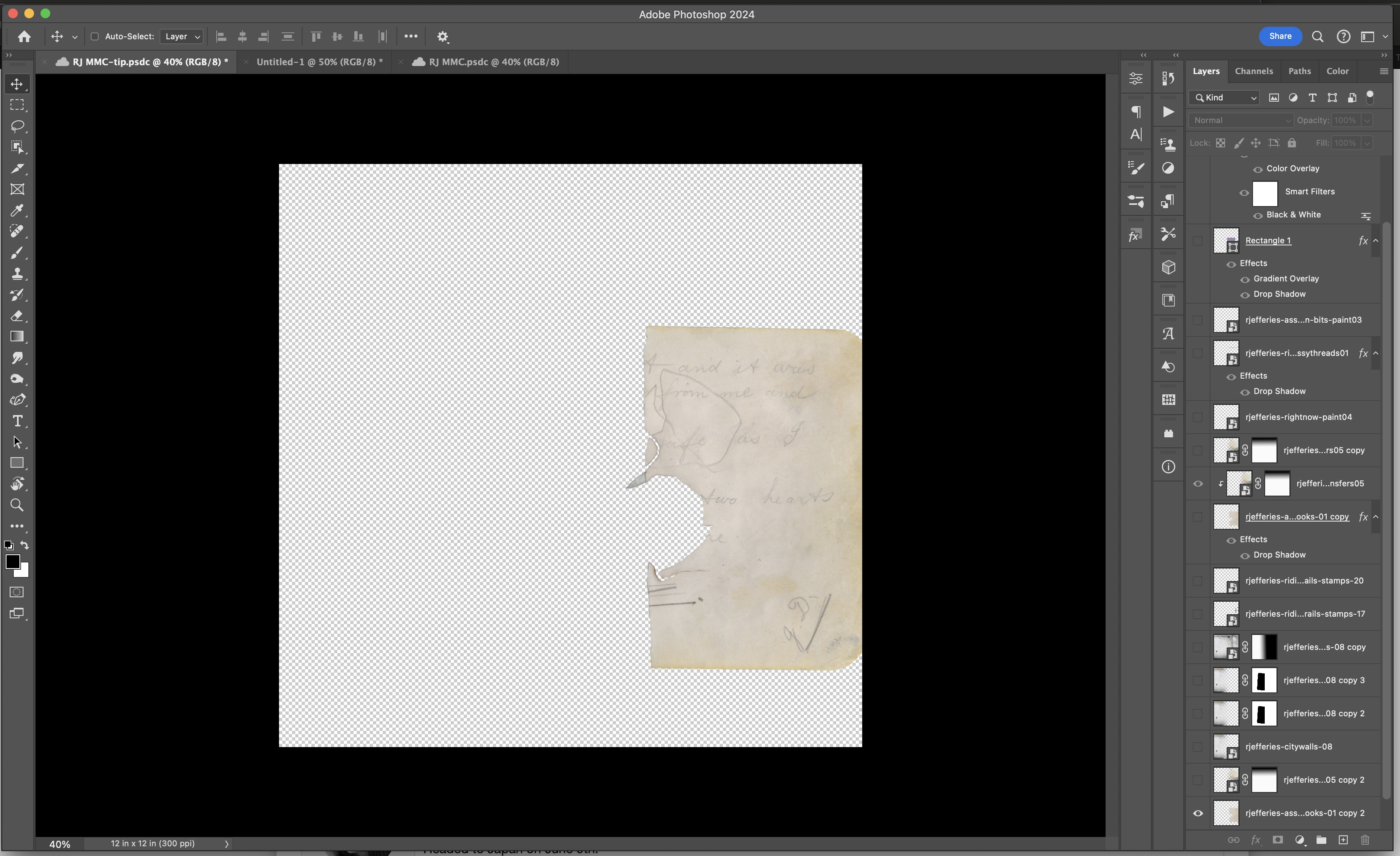Switch to the Color tab
The image size is (1400, 856).
click(x=1337, y=71)
